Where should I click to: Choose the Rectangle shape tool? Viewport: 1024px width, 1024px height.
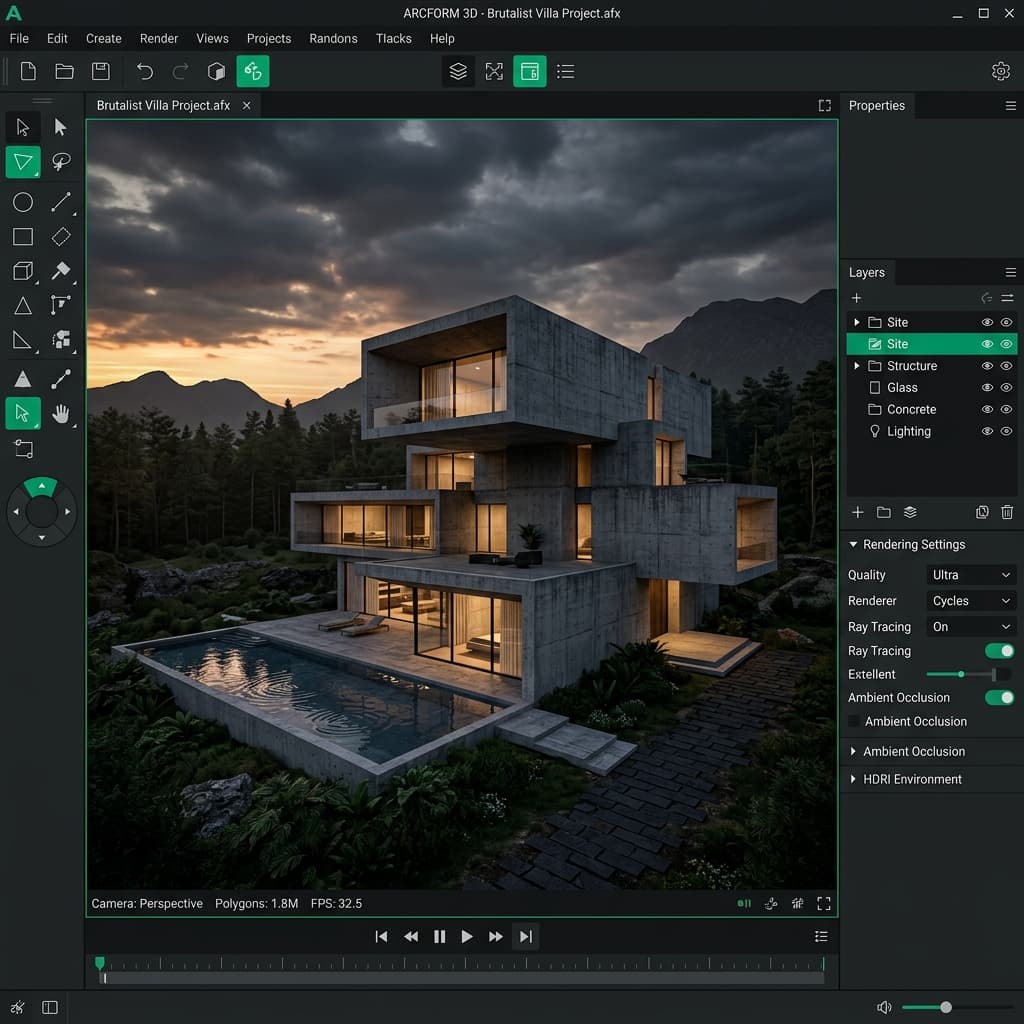[x=22, y=237]
